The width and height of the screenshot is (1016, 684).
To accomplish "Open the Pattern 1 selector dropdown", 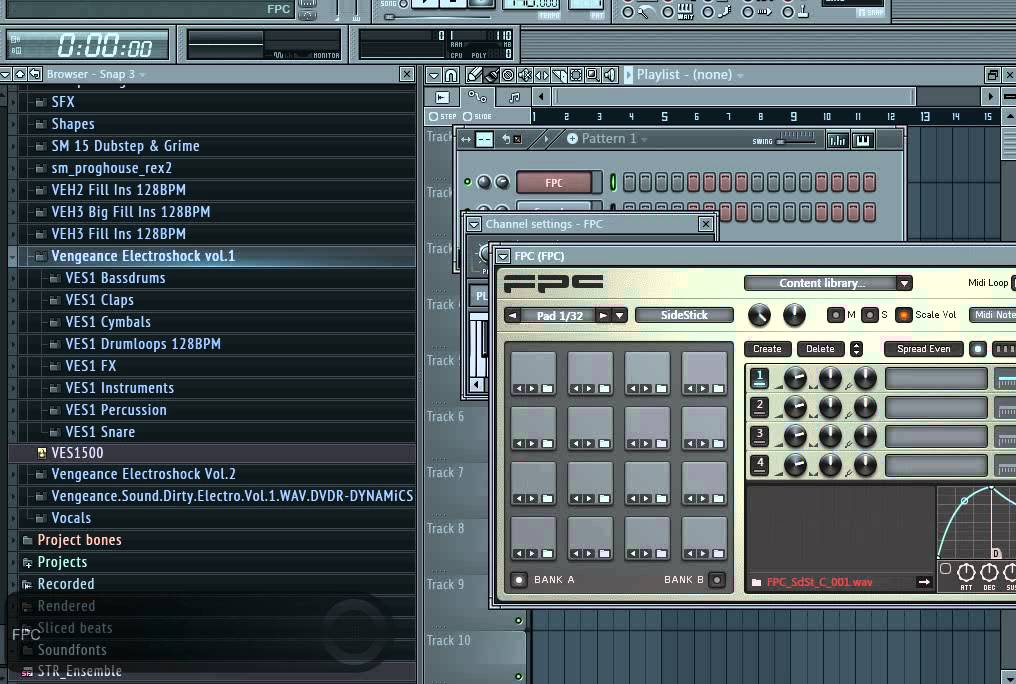I will click(x=644, y=140).
